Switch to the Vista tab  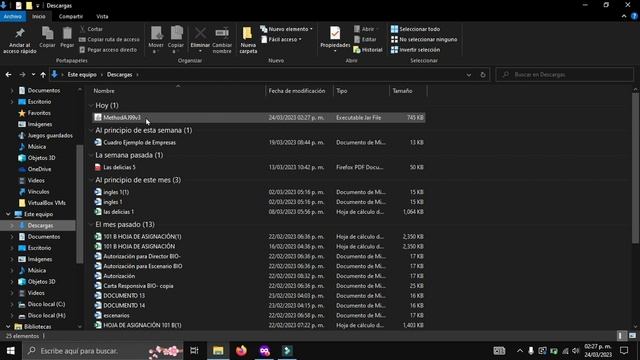click(102, 17)
